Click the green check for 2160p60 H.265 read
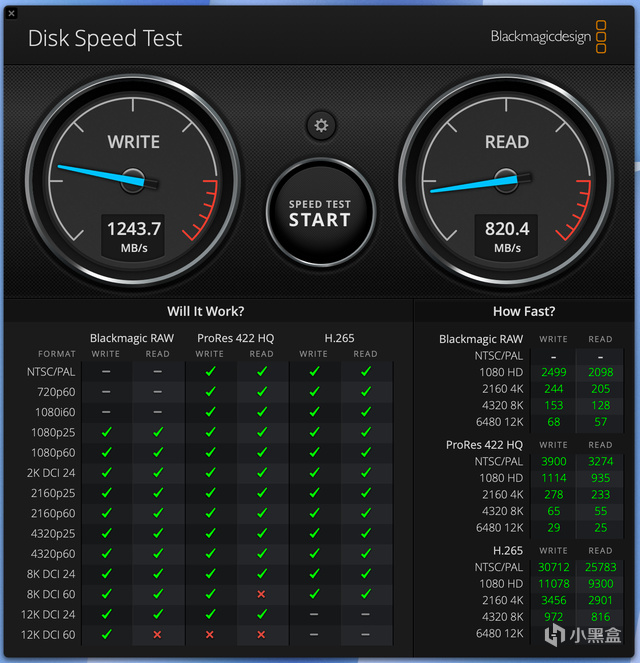The width and height of the screenshot is (640, 663). click(366, 513)
